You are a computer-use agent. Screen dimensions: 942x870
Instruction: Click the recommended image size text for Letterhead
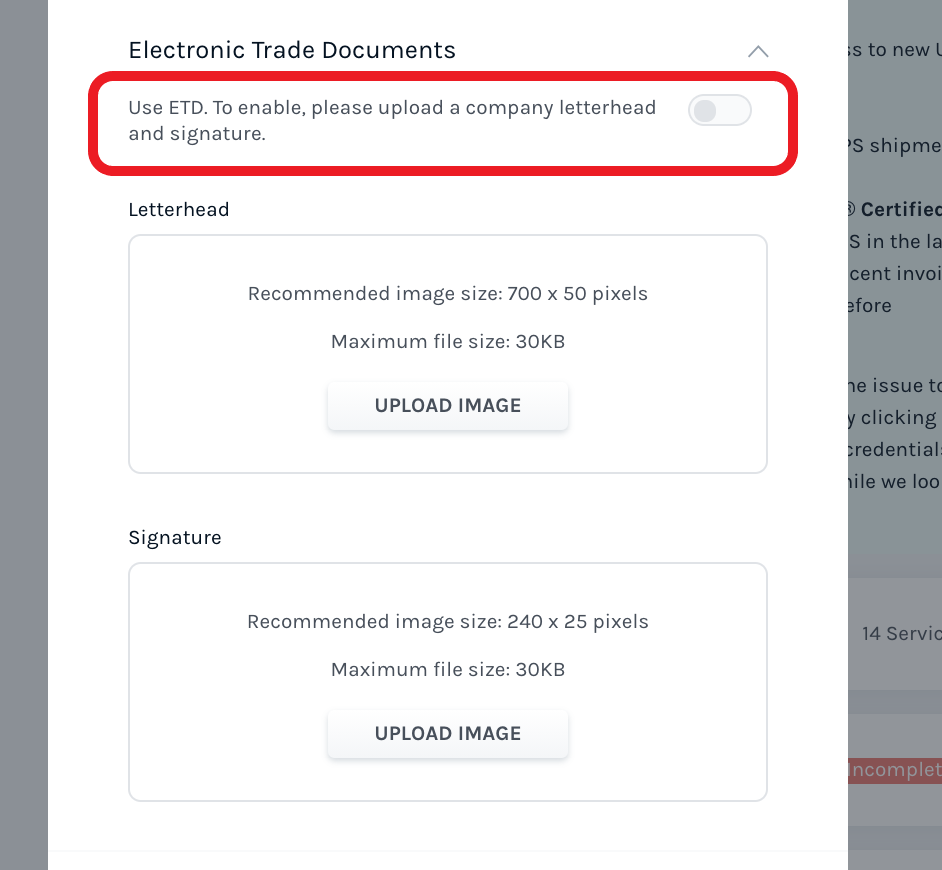click(447, 293)
